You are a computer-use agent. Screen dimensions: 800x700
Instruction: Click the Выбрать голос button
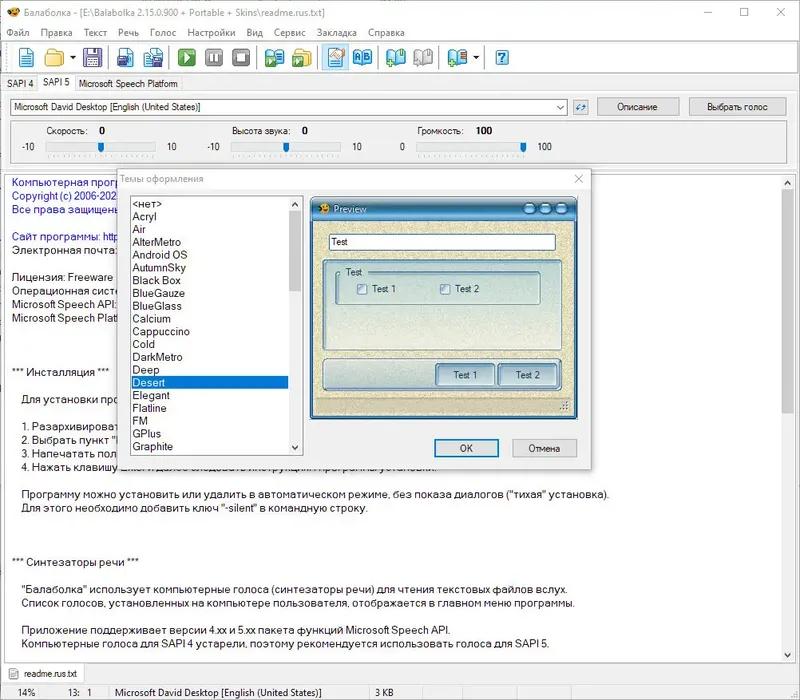737,107
